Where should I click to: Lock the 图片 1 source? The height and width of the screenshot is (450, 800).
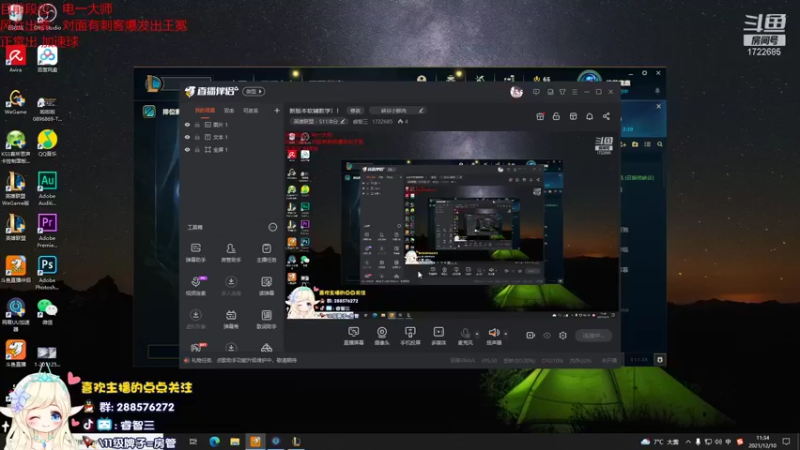coord(197,124)
